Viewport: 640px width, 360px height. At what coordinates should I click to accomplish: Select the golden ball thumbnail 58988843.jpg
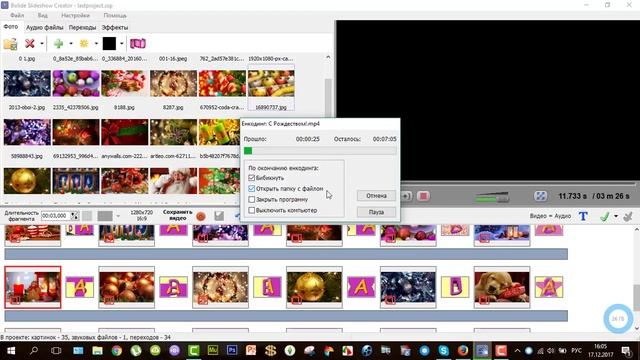(x=27, y=181)
